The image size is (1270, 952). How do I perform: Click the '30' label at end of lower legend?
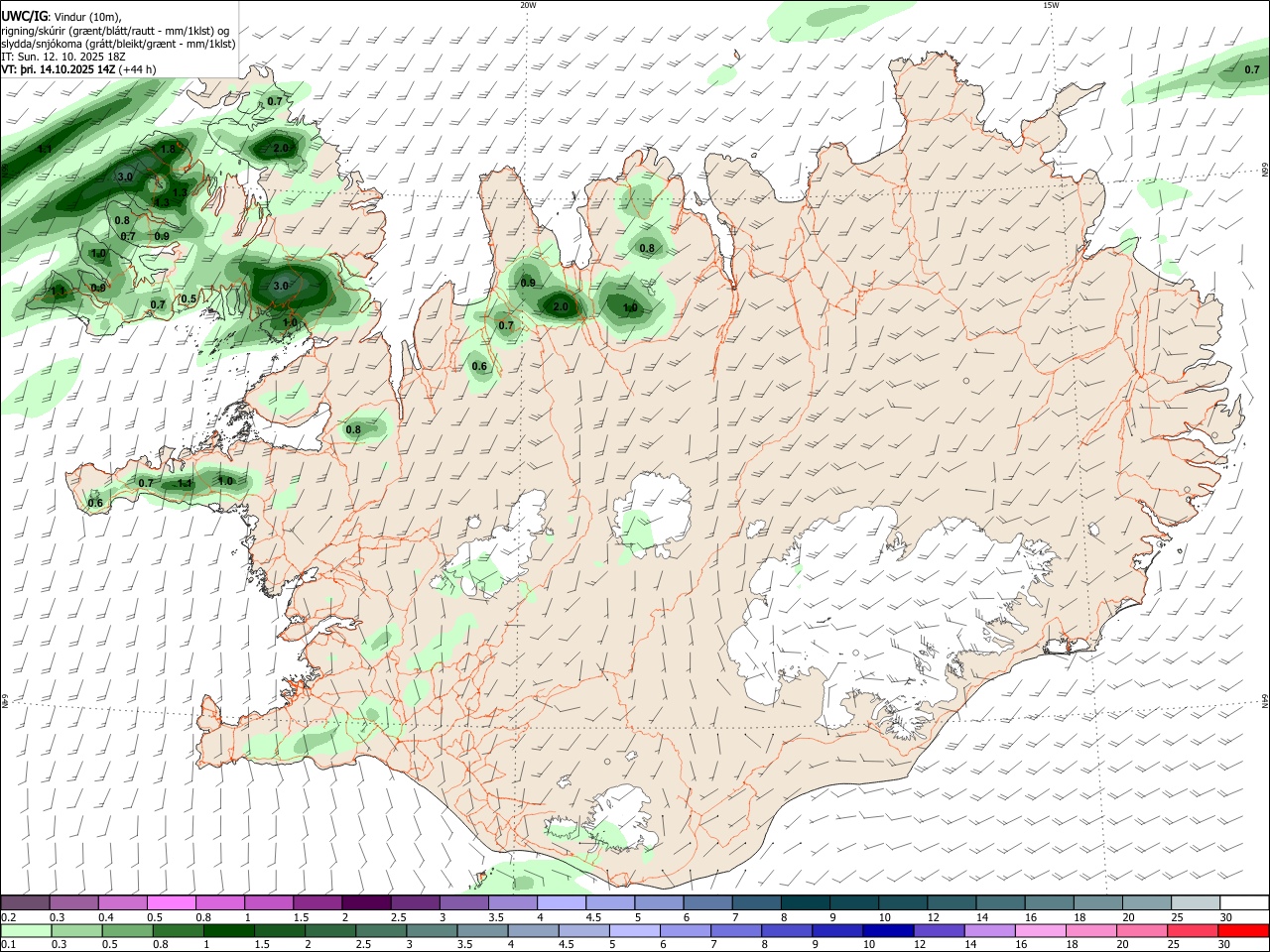pos(1226,945)
